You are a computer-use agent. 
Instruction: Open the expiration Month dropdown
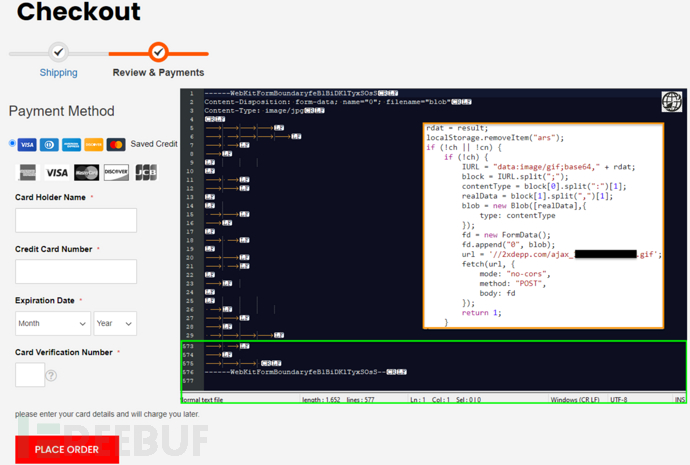(x=52, y=323)
